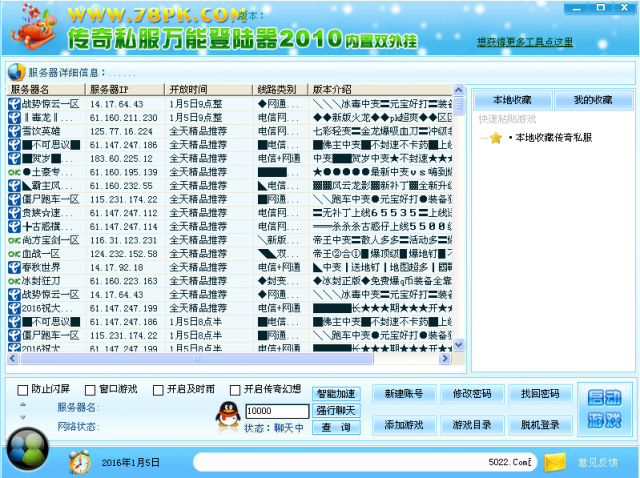Click the down arrow above 网络状态
This screenshot has height=478, width=640.
23,417
